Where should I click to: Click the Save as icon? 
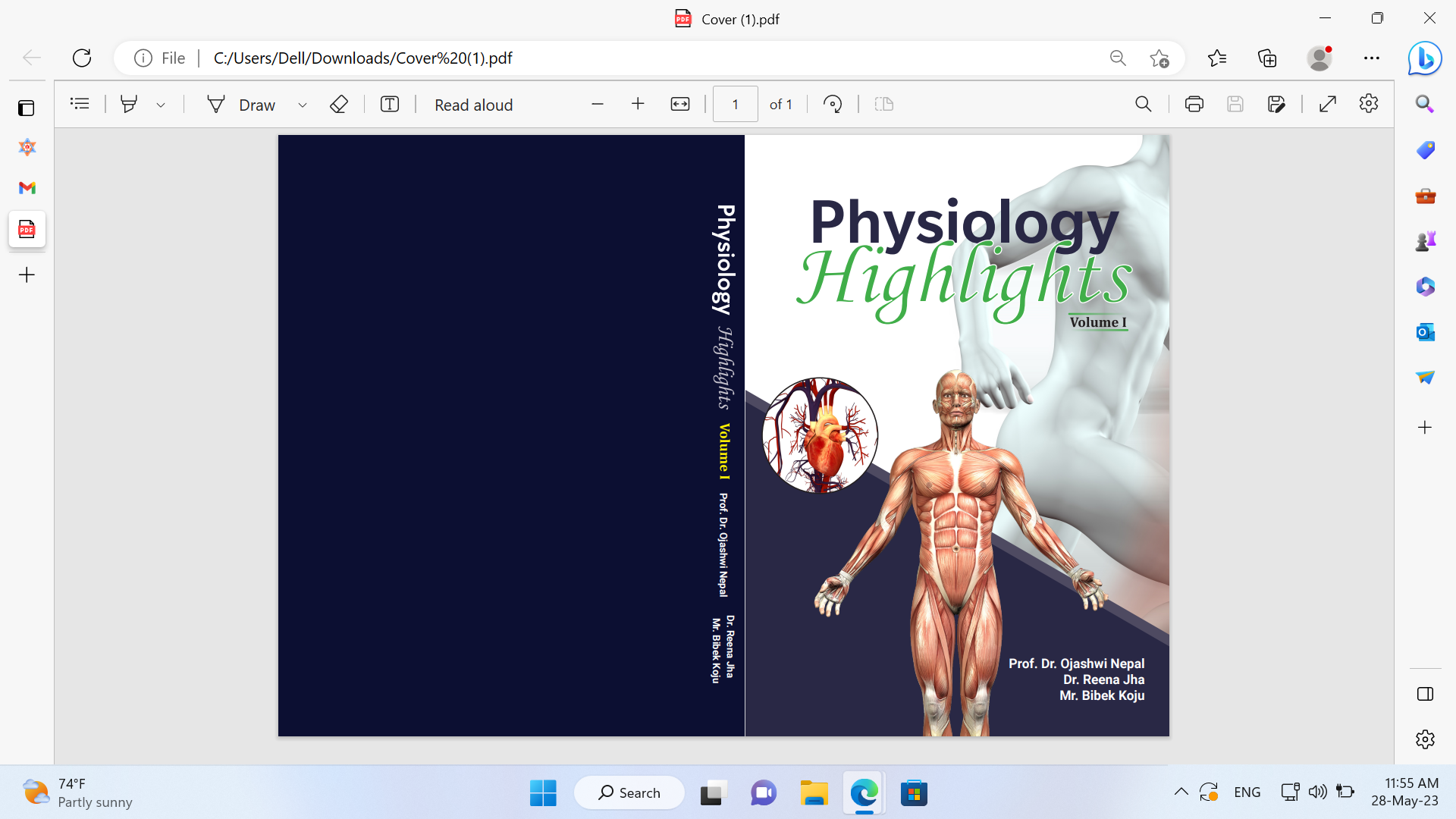(x=1276, y=104)
